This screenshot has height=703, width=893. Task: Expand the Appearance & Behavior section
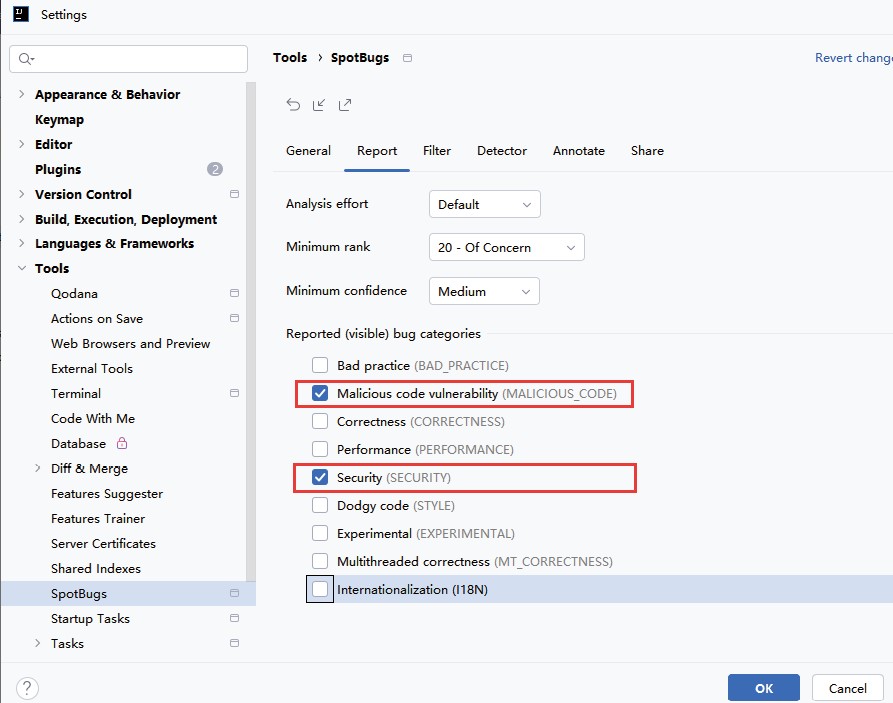[22, 95]
